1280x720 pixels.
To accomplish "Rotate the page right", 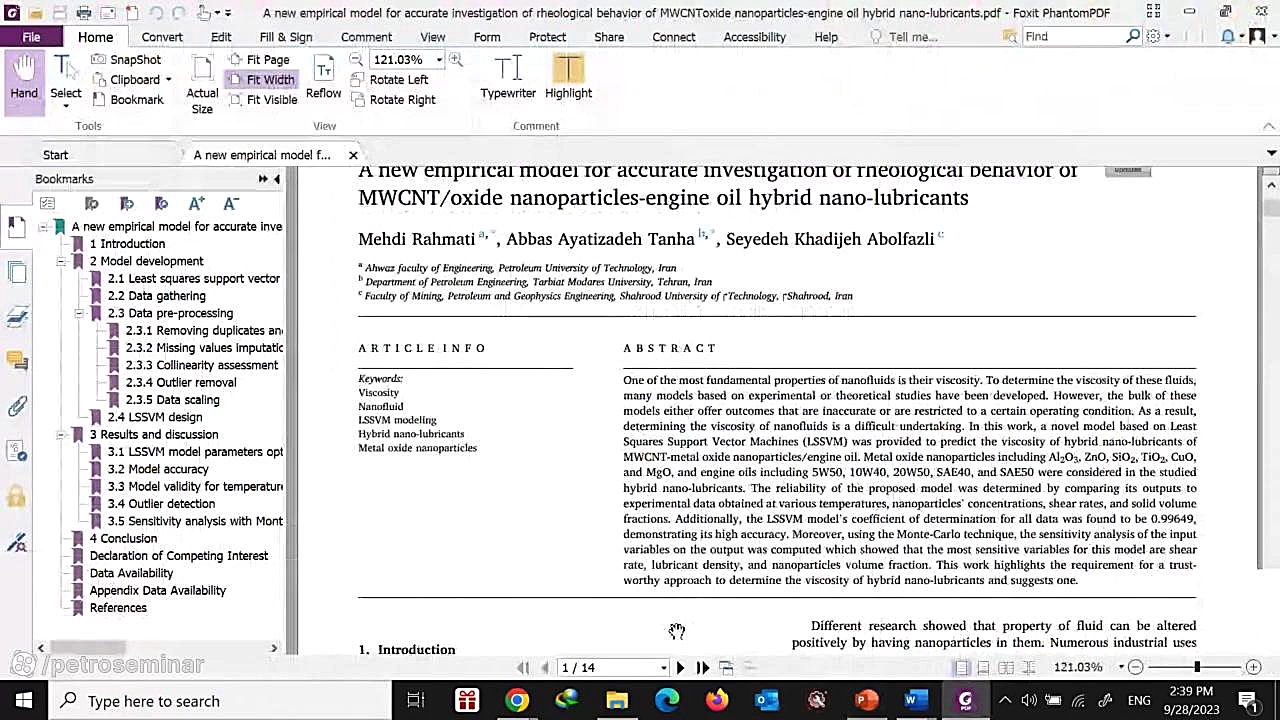I will 393,100.
